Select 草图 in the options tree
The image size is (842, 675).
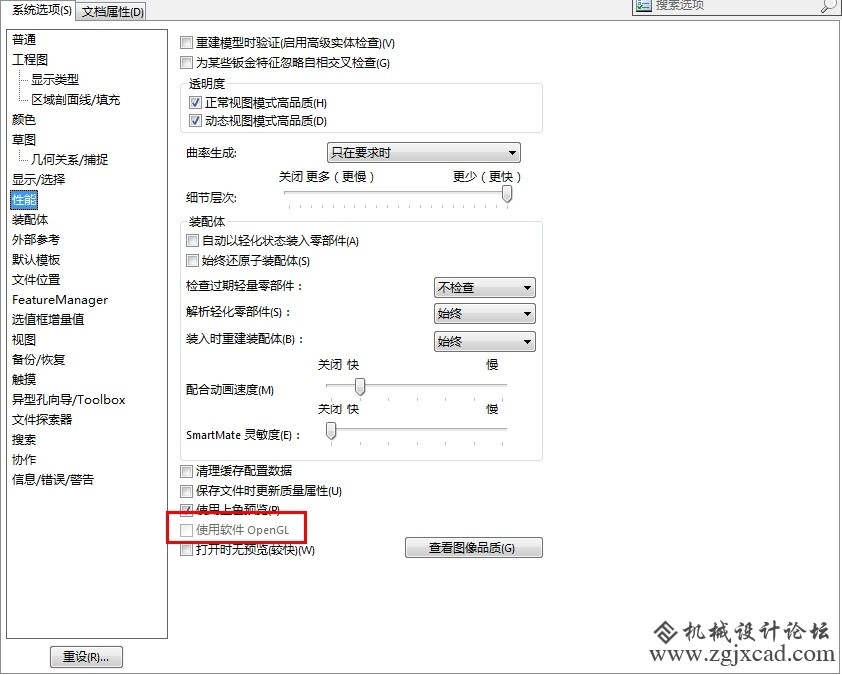[24, 140]
